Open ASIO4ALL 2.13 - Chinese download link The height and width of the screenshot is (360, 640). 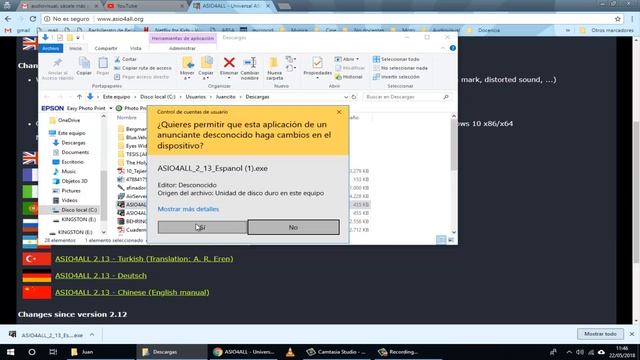[132, 292]
